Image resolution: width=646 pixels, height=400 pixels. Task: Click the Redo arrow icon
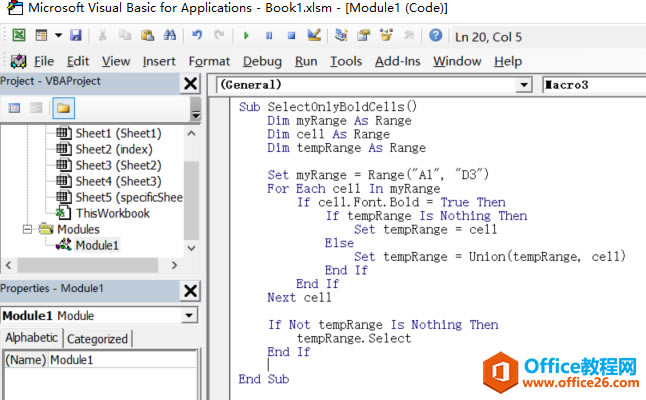tap(219, 35)
